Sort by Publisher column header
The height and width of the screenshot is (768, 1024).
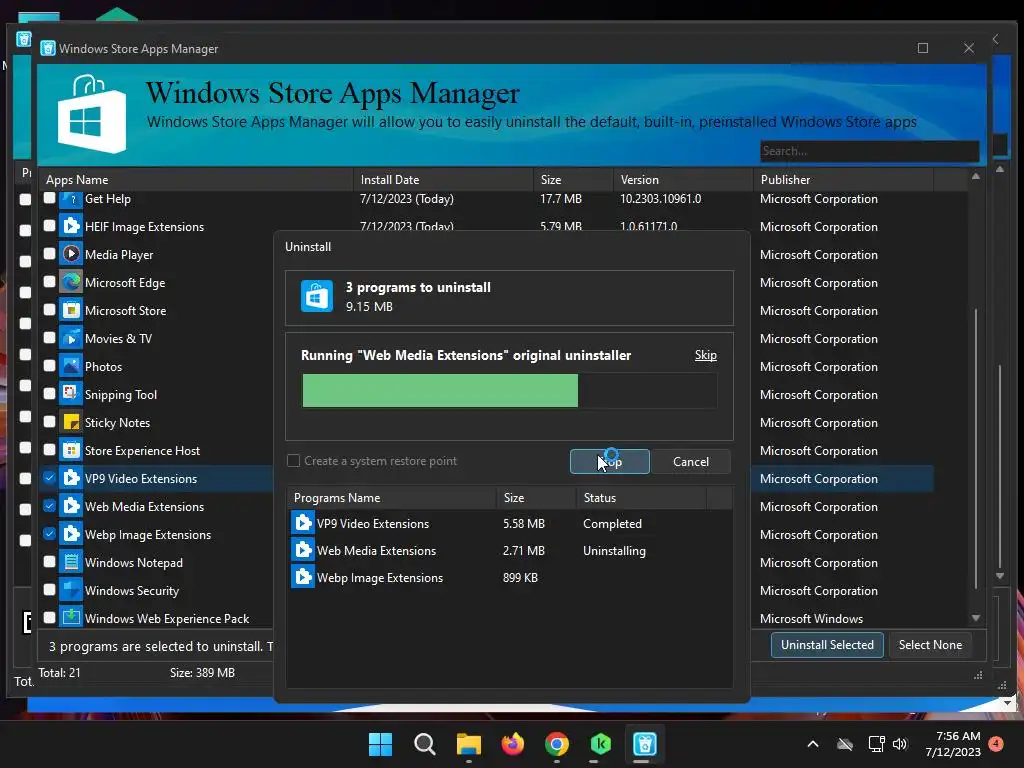(x=844, y=180)
